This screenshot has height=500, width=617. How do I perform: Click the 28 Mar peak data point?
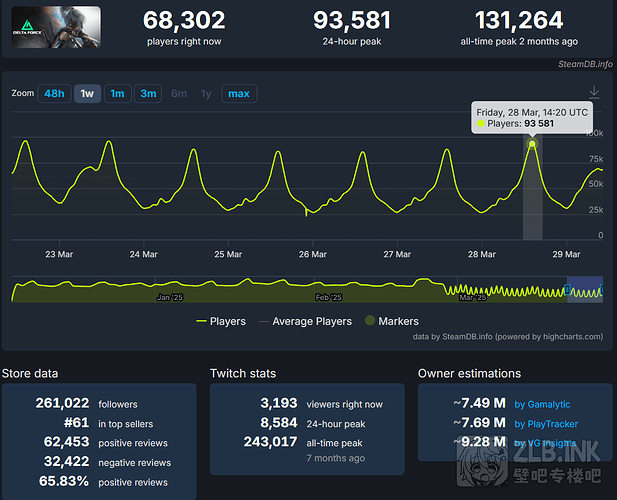(532, 144)
